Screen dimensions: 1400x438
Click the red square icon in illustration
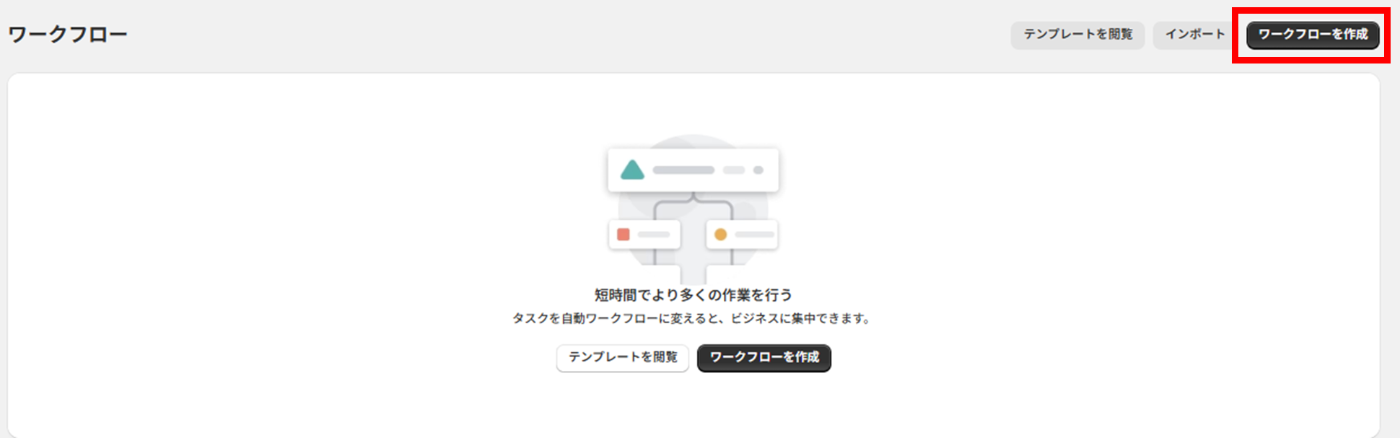(x=623, y=234)
